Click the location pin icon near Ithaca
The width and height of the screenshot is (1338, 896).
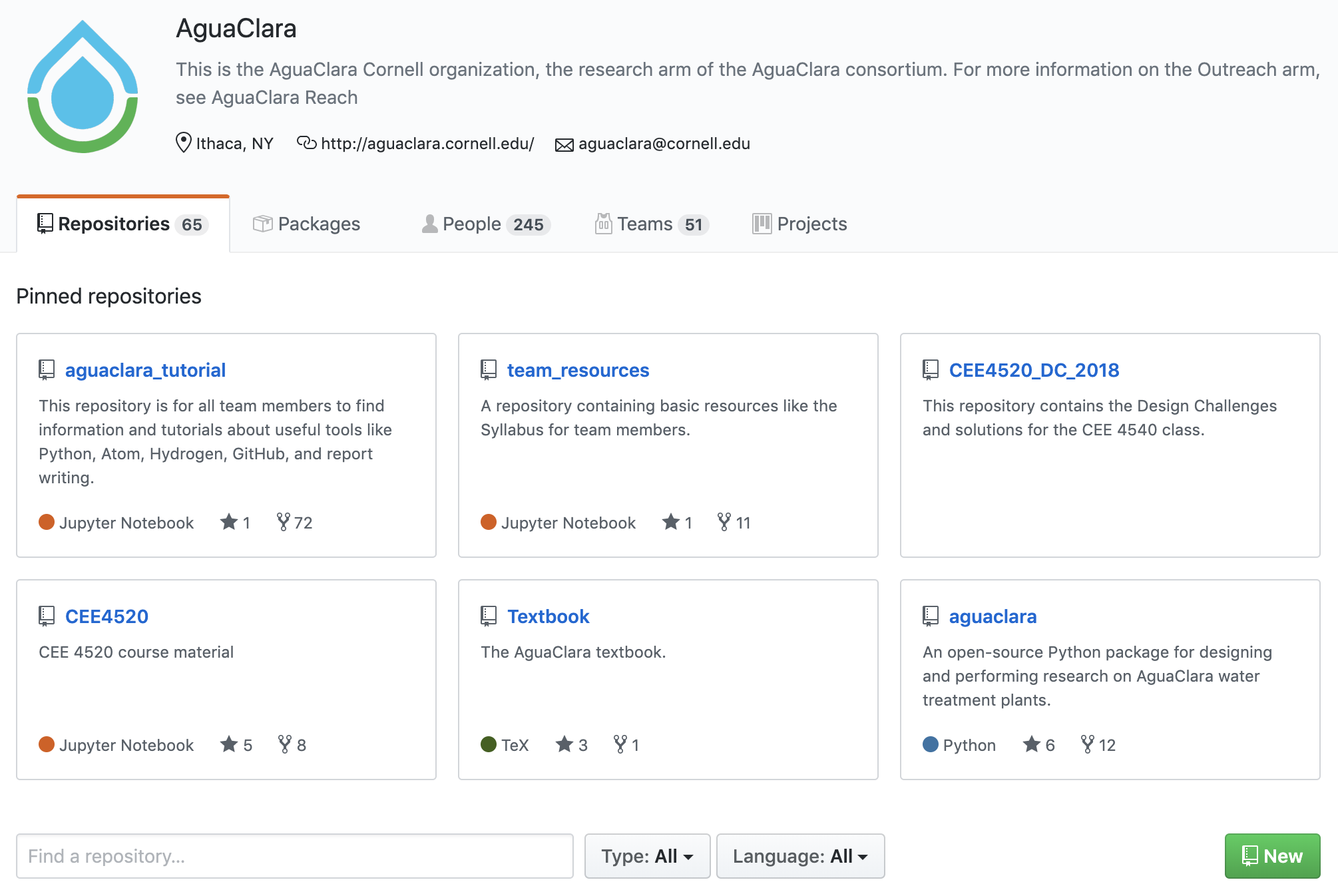pos(183,142)
